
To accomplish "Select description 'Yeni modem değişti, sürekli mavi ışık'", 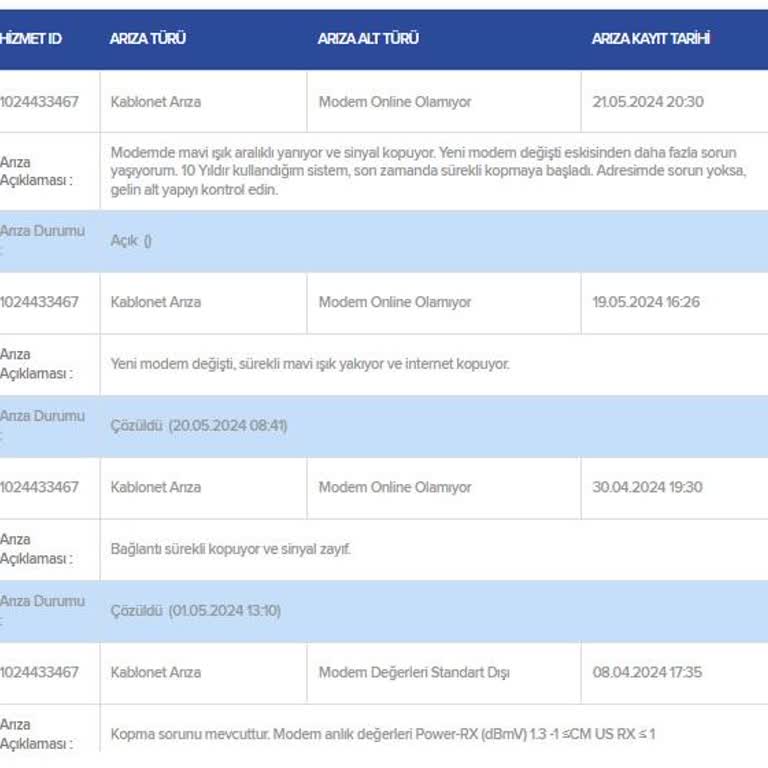I will (309, 364).
